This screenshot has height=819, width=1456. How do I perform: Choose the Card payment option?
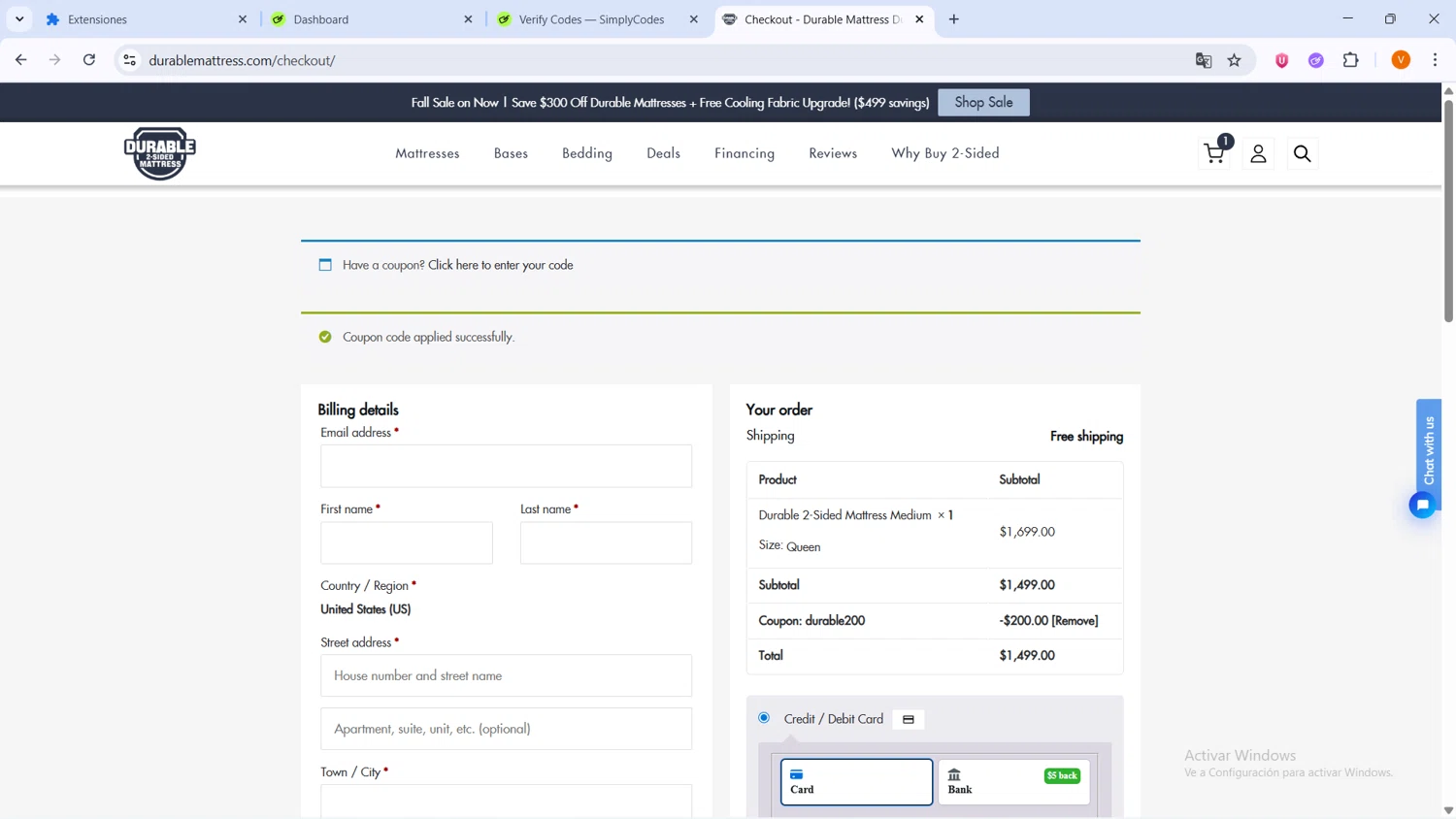[x=856, y=782]
